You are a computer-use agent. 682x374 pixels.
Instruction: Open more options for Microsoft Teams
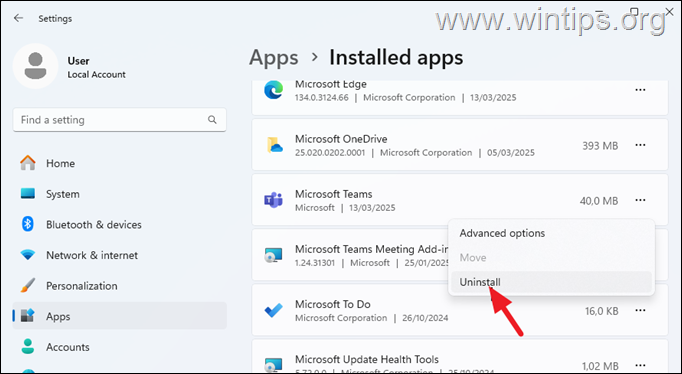pyautogui.click(x=640, y=200)
